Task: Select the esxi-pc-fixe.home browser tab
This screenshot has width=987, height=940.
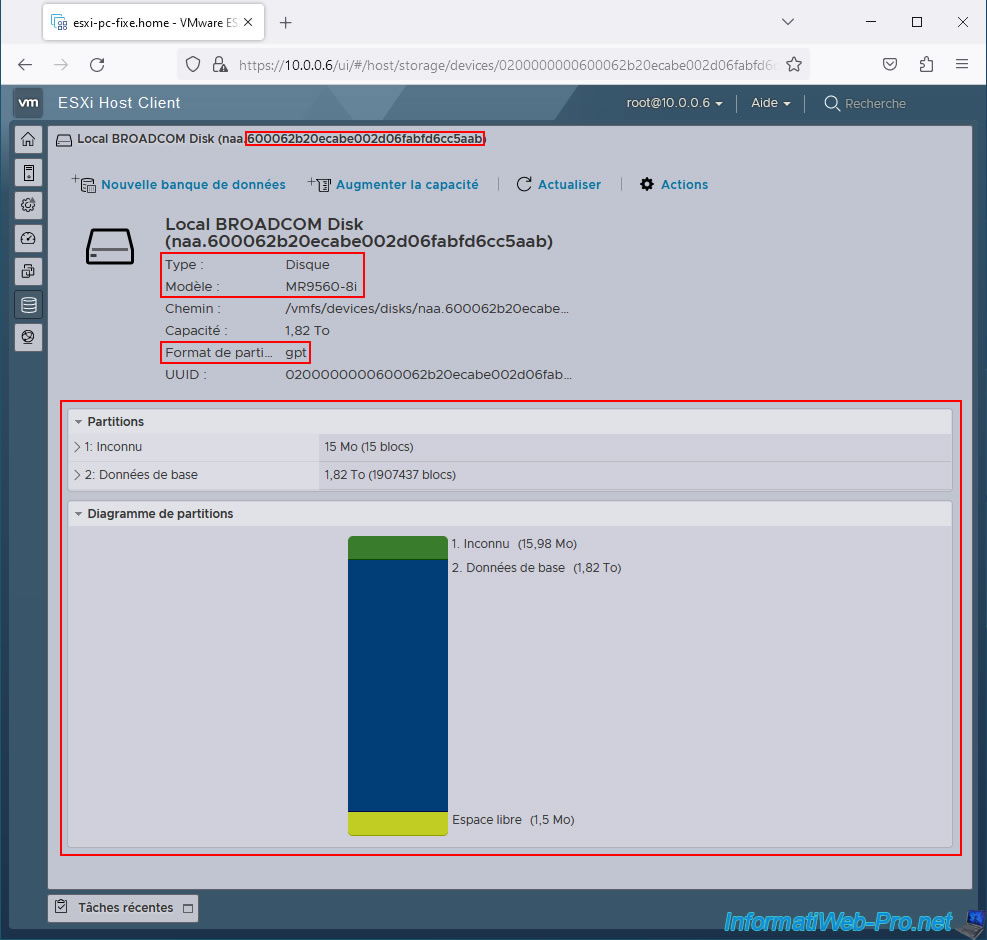Action: point(153,22)
